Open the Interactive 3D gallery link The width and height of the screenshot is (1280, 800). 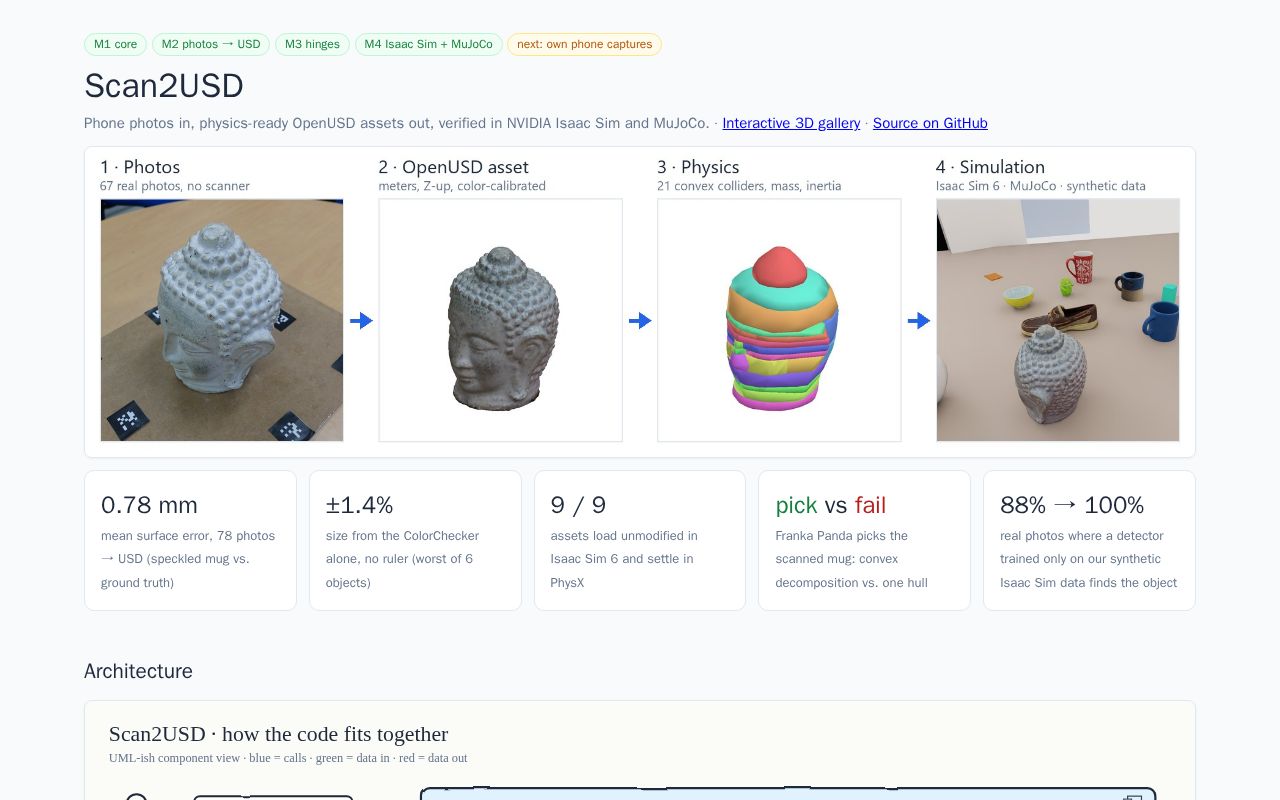coord(791,123)
